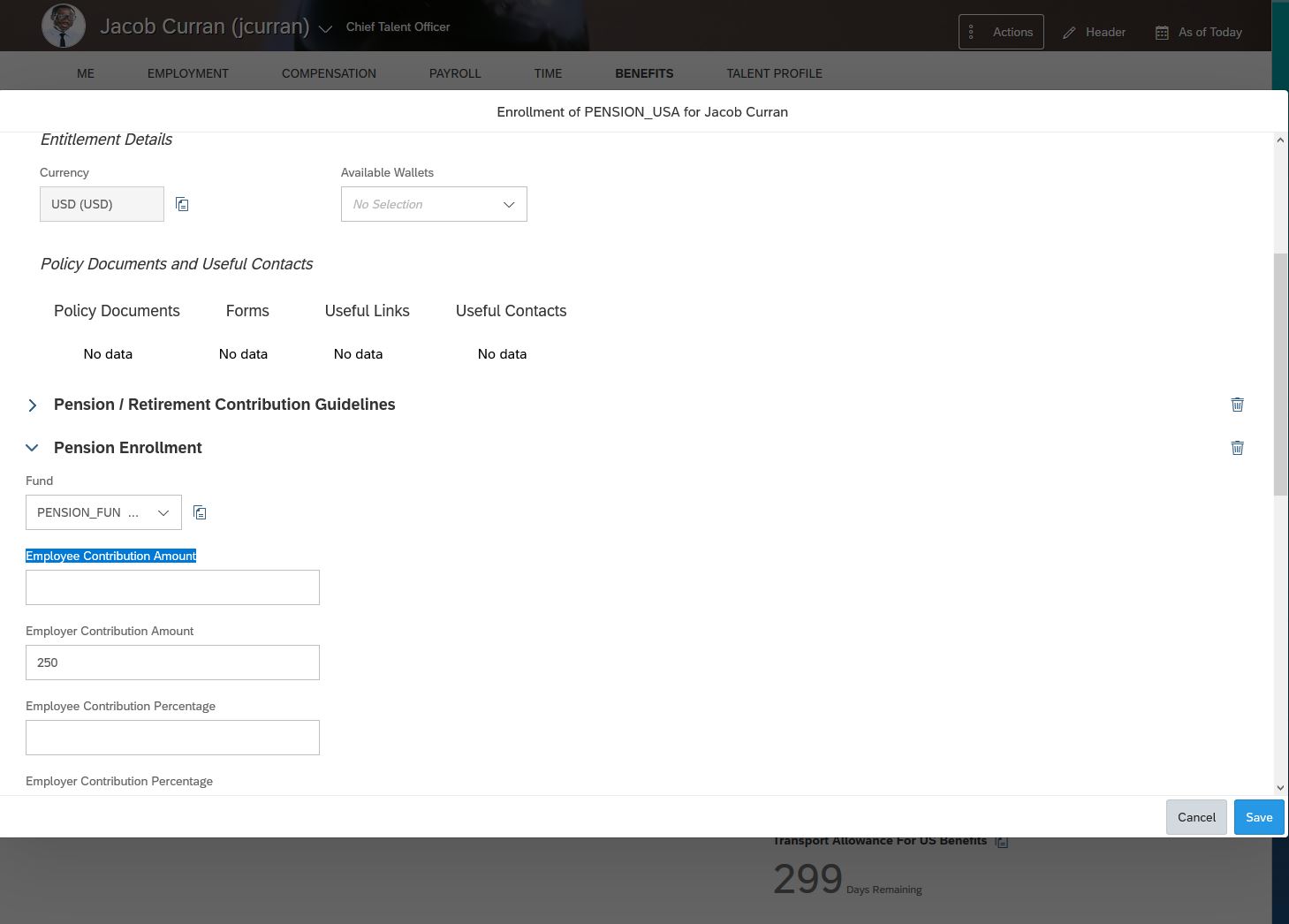Expand Pension / Retirement Contribution Guidelines section
The image size is (1289, 924).
[33, 405]
